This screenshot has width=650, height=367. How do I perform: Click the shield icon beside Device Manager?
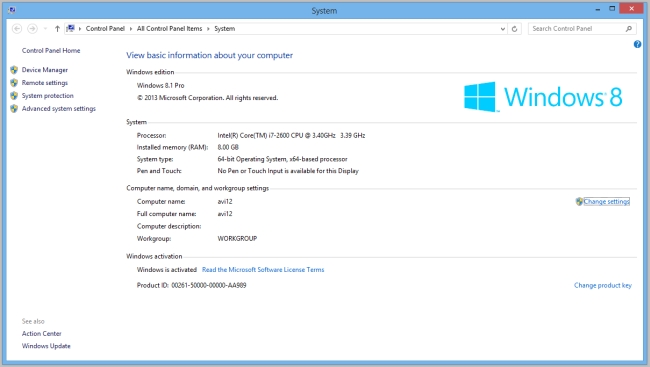14,70
